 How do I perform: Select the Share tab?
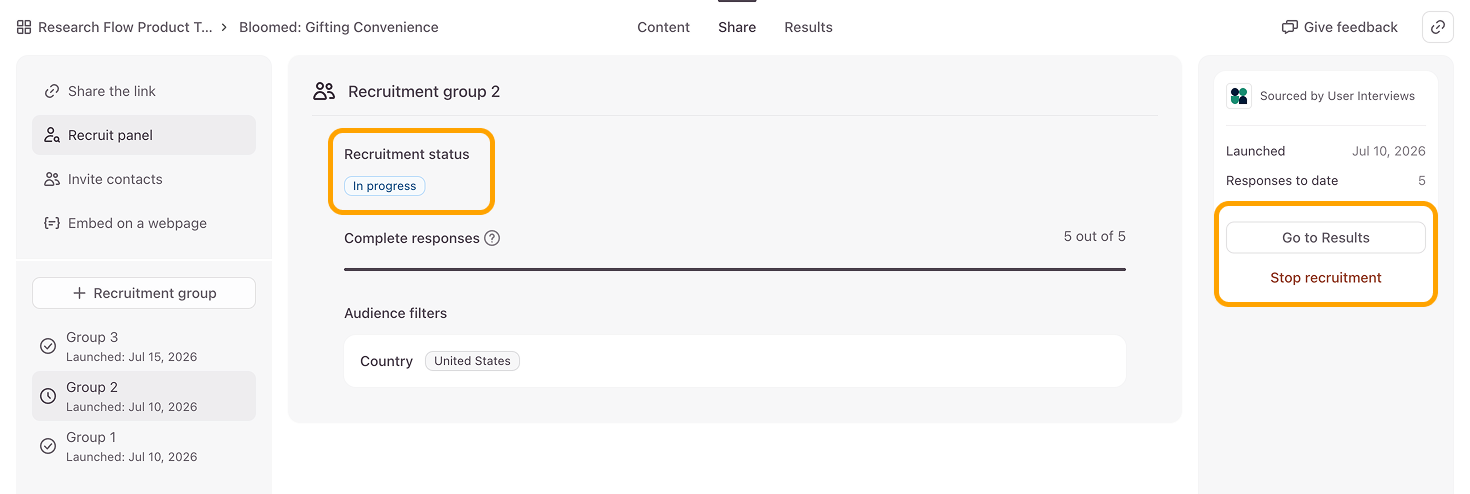click(x=737, y=27)
